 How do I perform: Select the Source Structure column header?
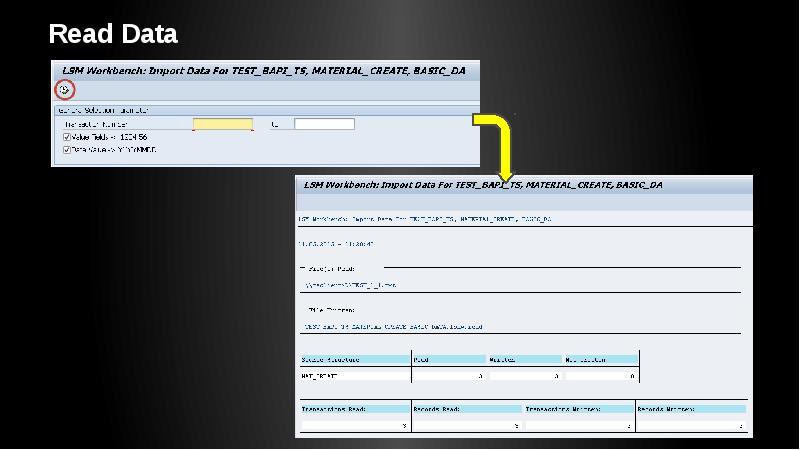(355, 358)
